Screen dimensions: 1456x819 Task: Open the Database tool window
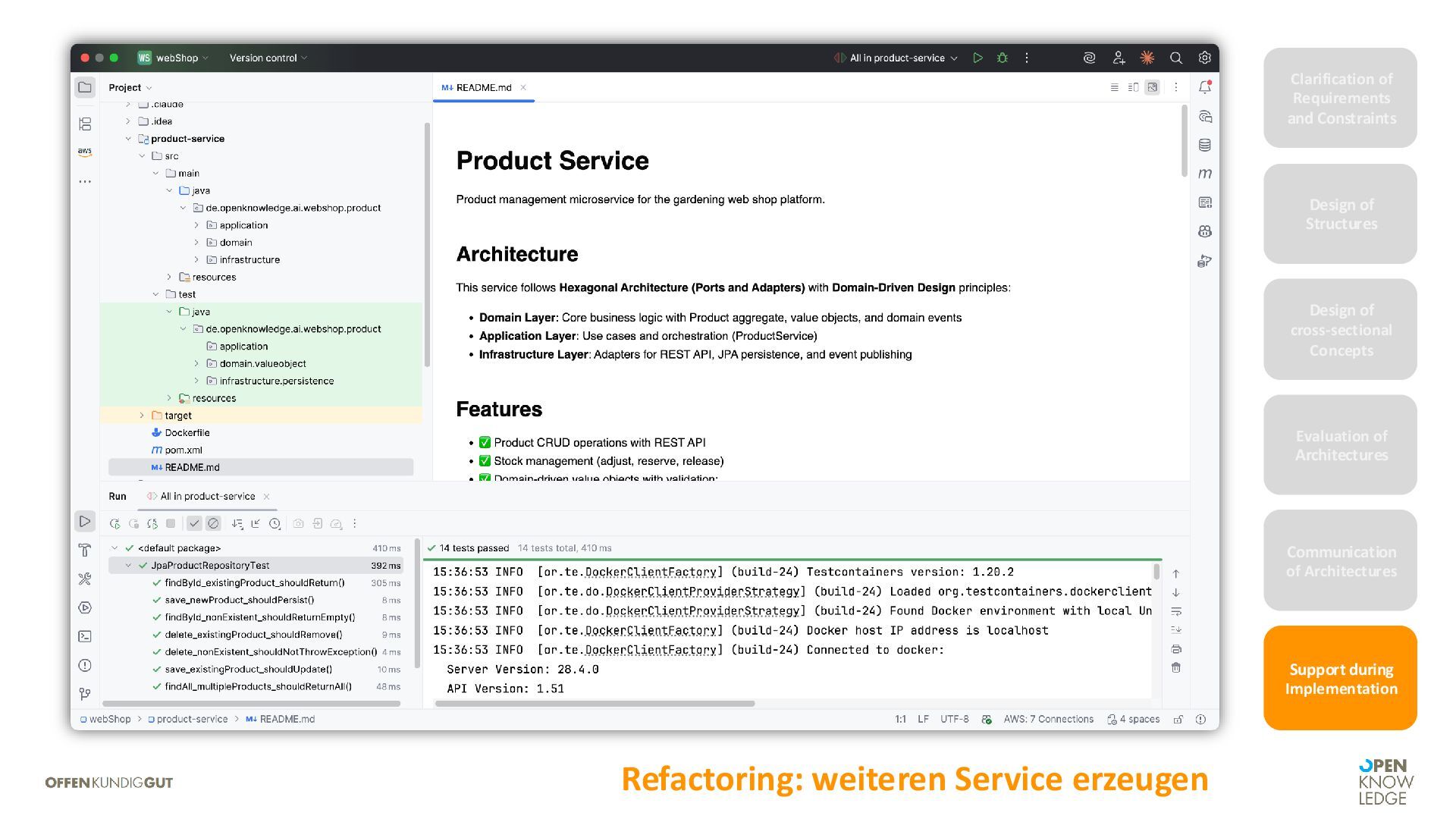tap(1204, 145)
